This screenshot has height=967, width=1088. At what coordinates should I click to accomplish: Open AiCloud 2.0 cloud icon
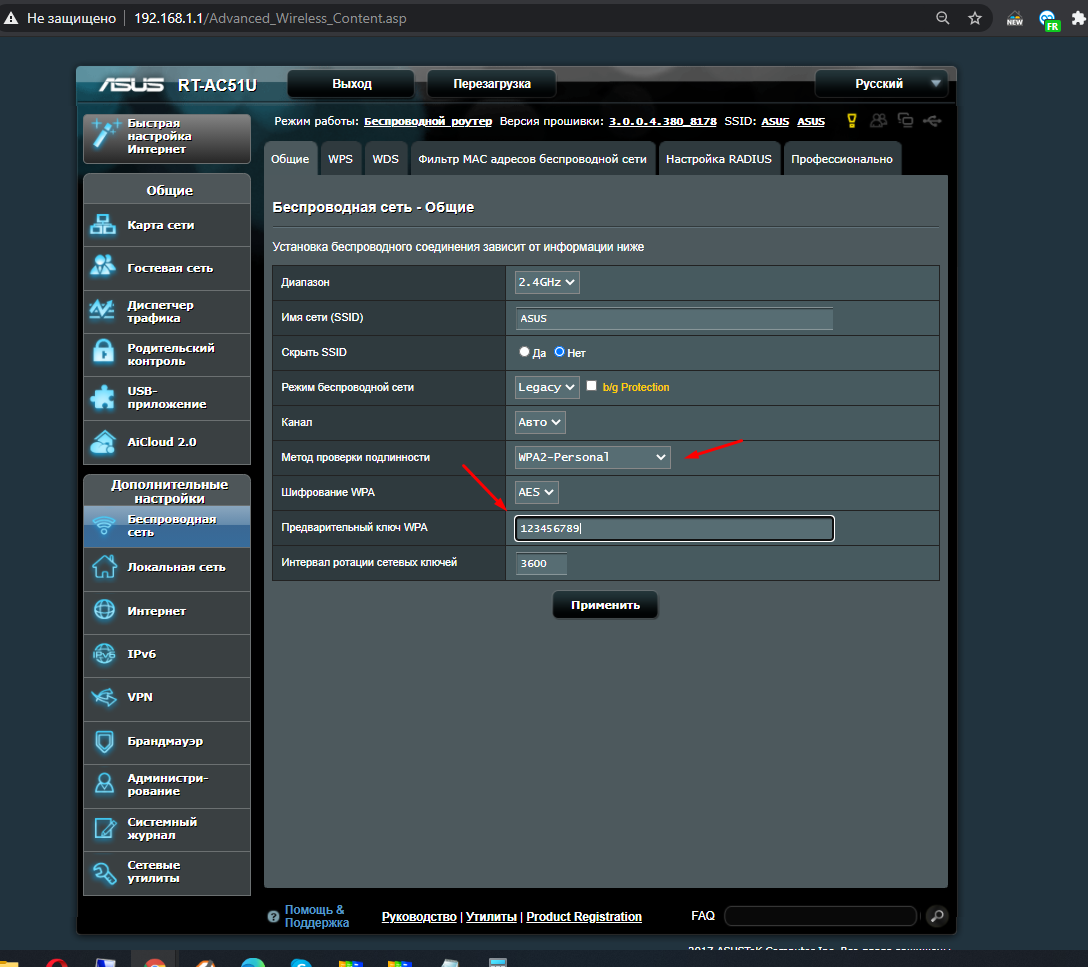(x=104, y=441)
